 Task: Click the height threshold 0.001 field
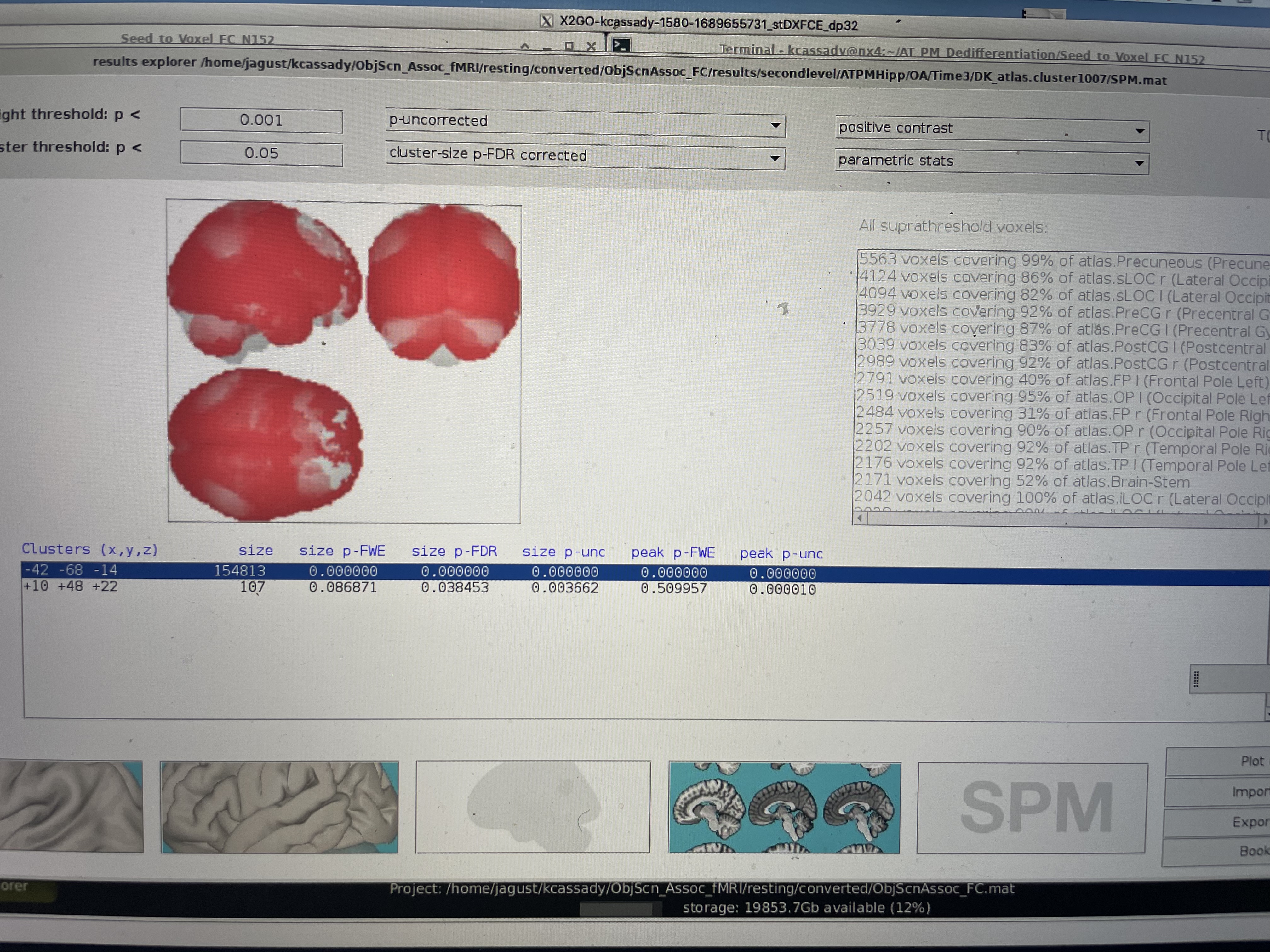(x=261, y=121)
